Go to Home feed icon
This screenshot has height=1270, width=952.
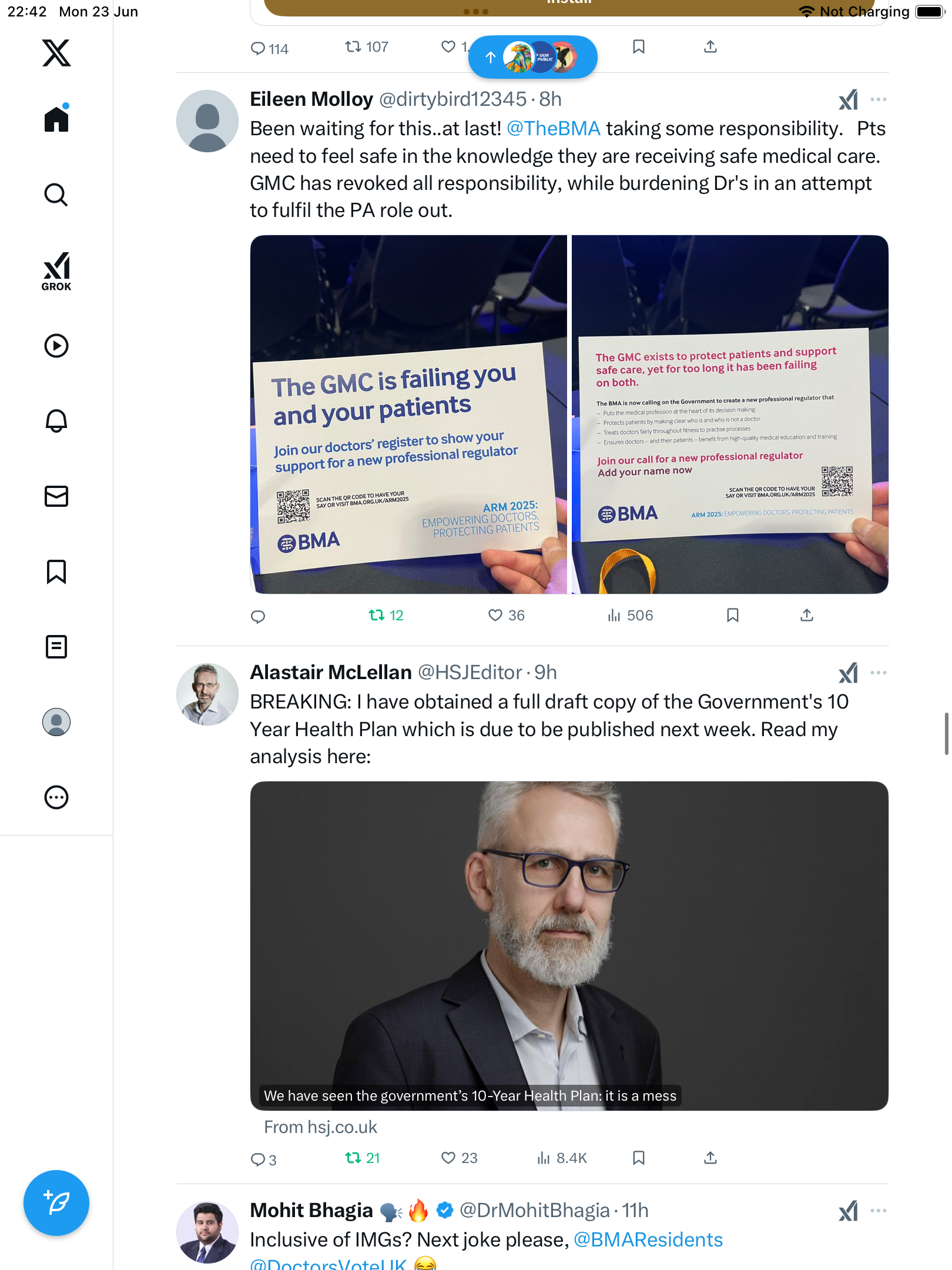pos(56,119)
